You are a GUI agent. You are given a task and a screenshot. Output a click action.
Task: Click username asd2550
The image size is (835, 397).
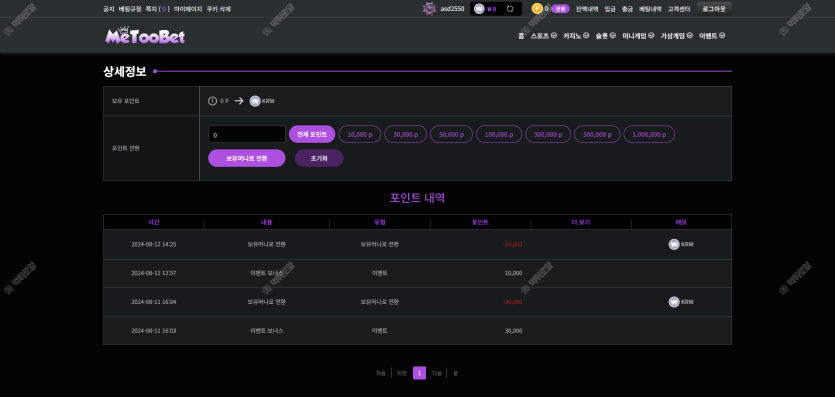coord(452,9)
